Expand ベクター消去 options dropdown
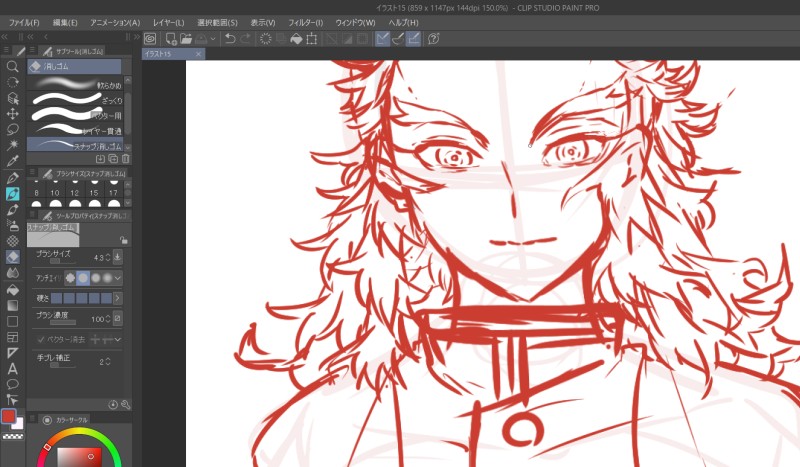The image size is (800, 467). [118, 339]
